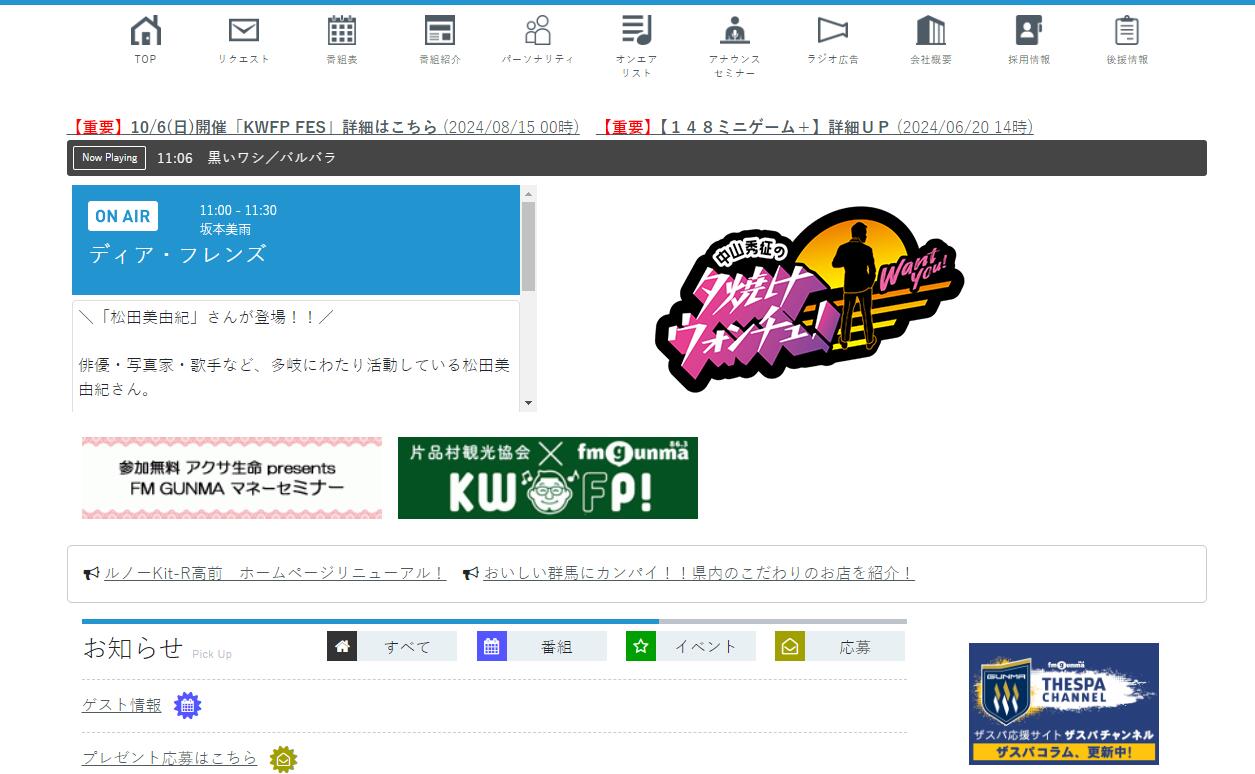Screen dimensions: 1255x774
Task: Select the イベント news filter tab
Action: (x=691, y=646)
